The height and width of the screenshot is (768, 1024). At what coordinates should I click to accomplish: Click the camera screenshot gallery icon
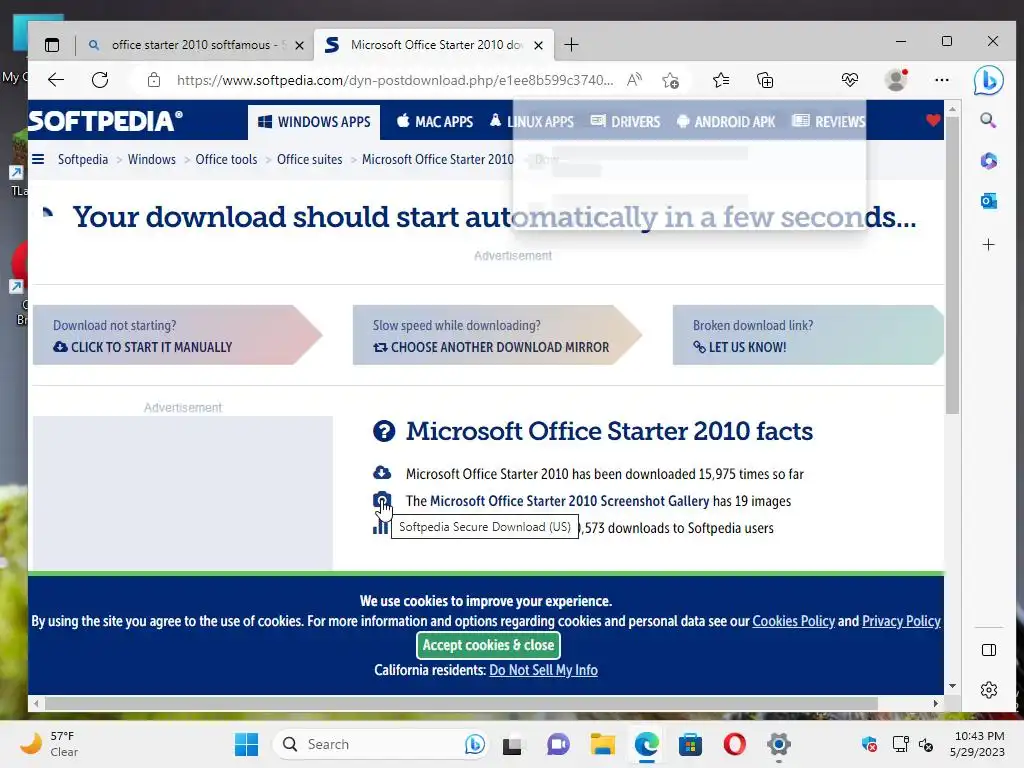pyautogui.click(x=382, y=500)
